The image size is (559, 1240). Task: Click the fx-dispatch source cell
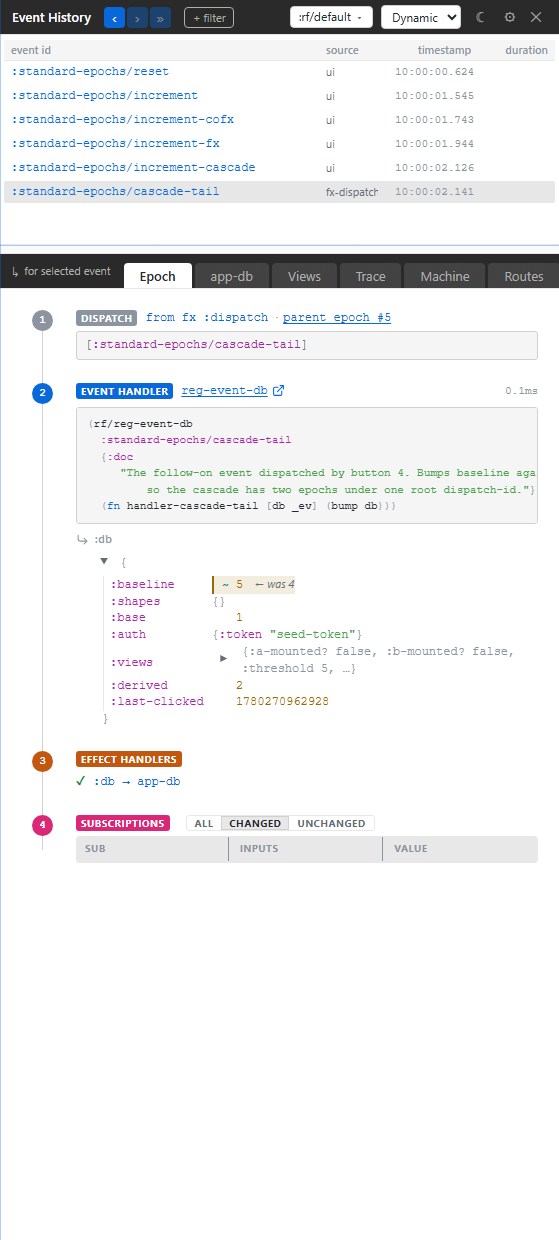[x=352, y=192]
